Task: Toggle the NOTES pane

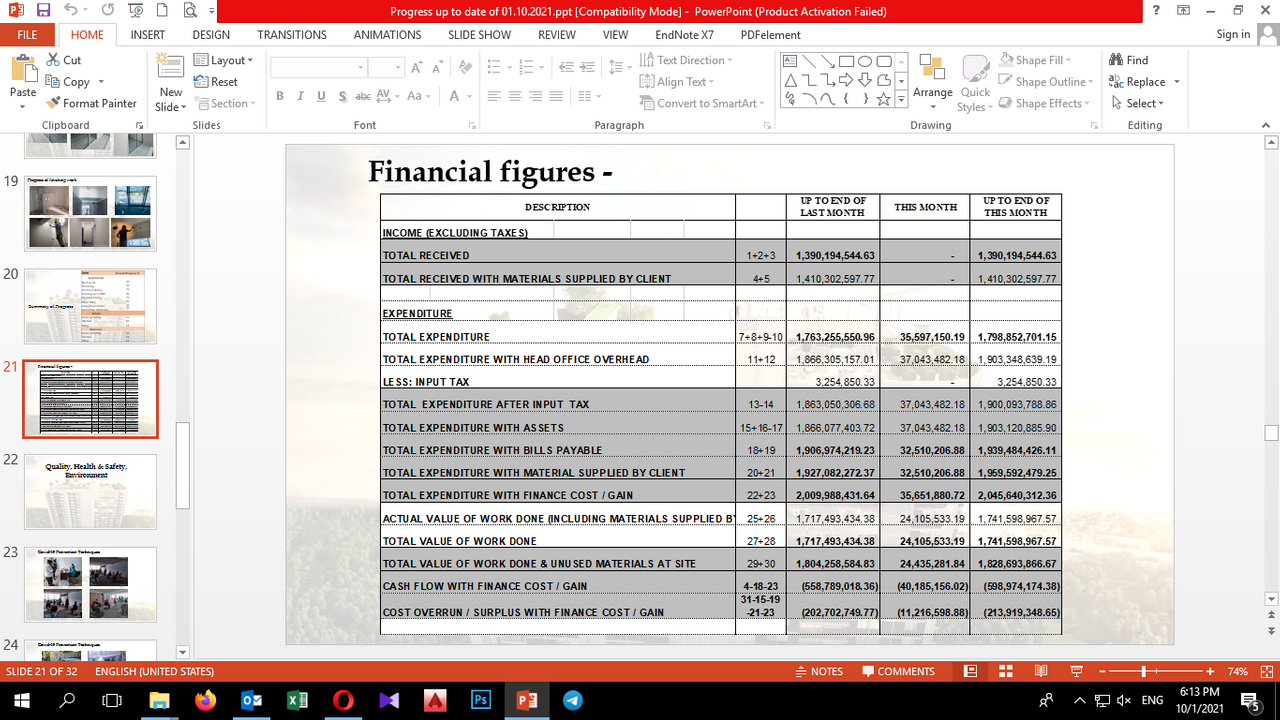Action: tap(819, 671)
